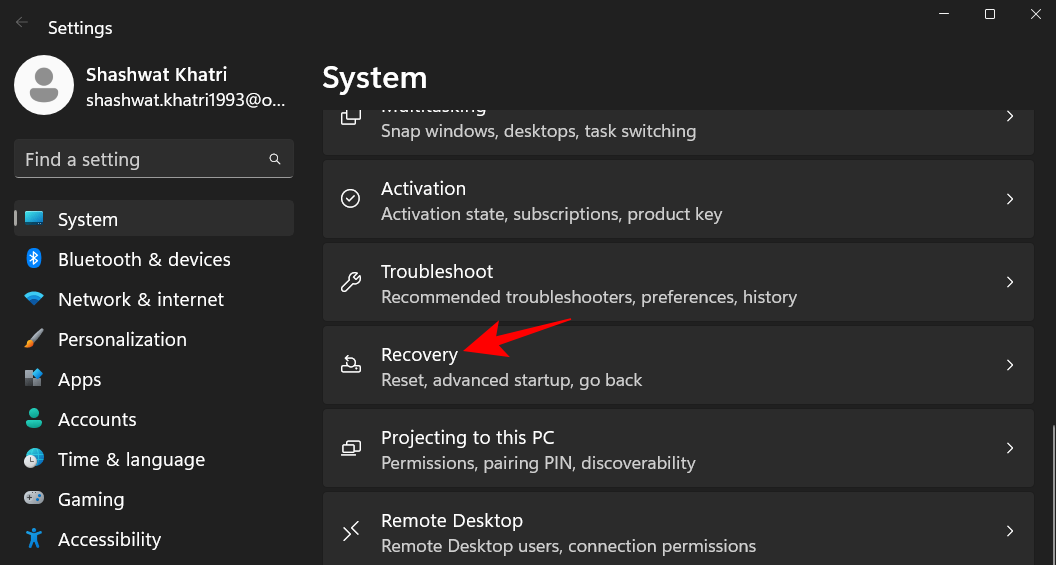
Task: Click 'Reset, advanced startup, go back' text
Action: 511,380
